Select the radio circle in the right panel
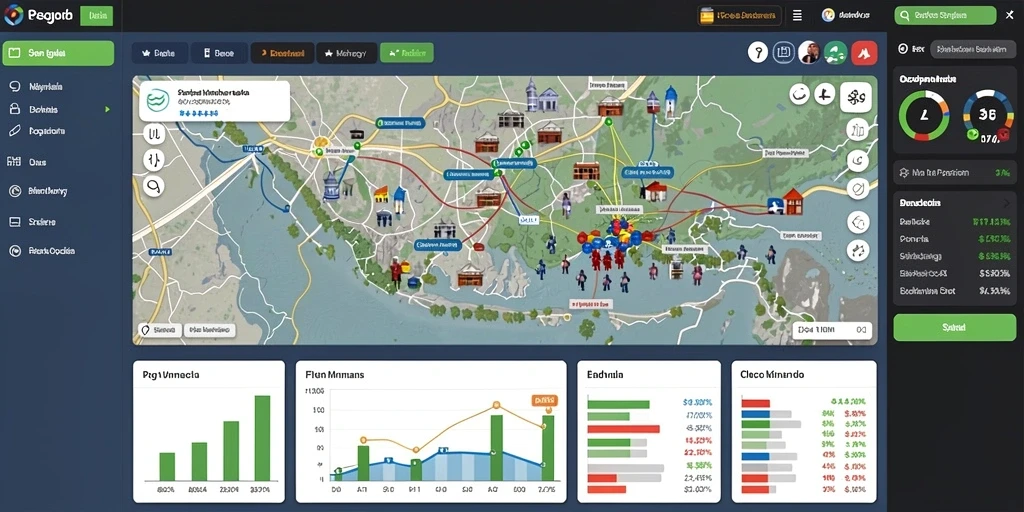 tap(903, 49)
